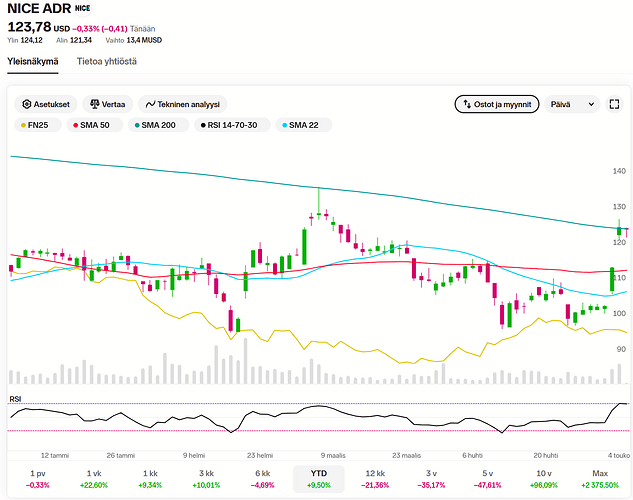This screenshot has width=633, height=500.
Task: Toggle the SMA 22 indicator chip
Action: pyautogui.click(x=304, y=125)
